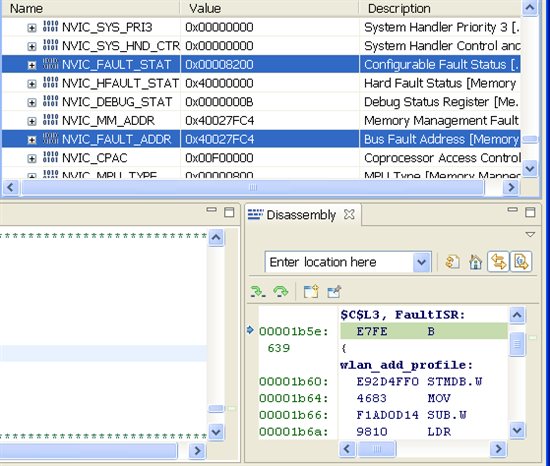Expand the NVIC_HFAULT_STAT register node
This screenshot has height=466, width=550.
coord(32,84)
